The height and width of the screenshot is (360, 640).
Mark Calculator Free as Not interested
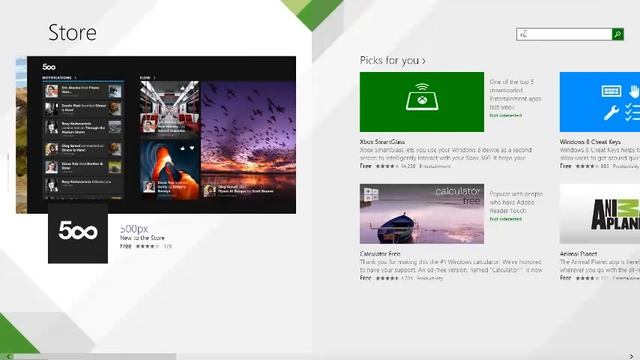coord(506,219)
